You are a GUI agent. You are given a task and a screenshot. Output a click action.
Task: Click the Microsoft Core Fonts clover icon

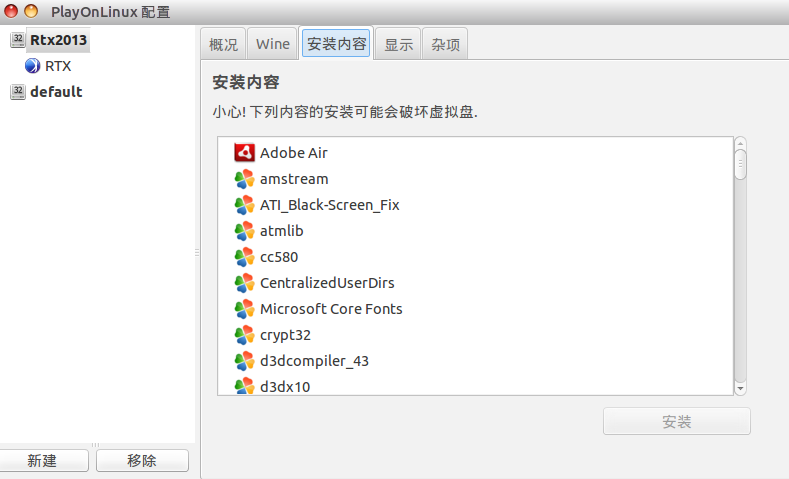(245, 309)
